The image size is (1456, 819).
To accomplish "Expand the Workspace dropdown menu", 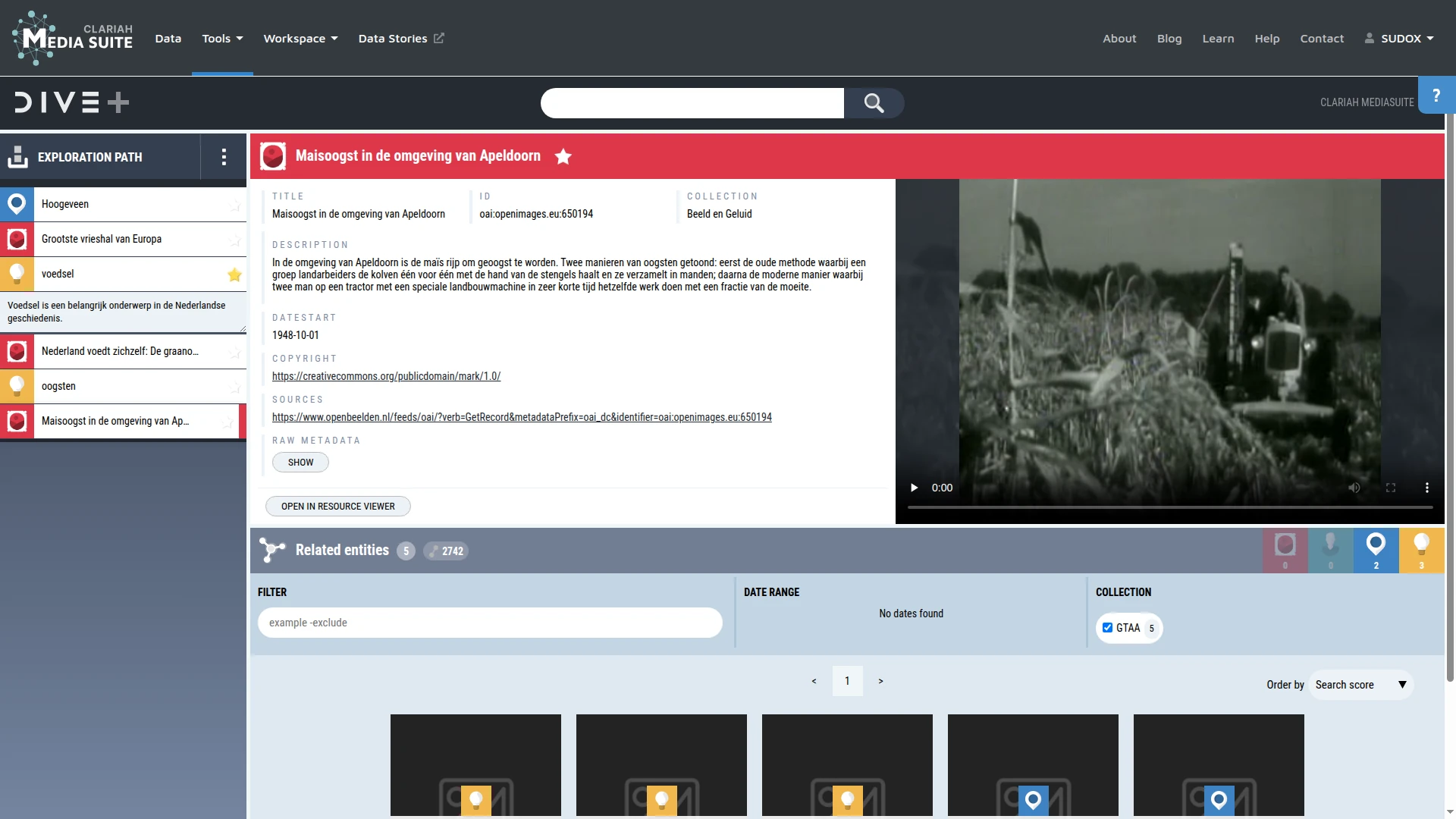I will (x=300, y=39).
